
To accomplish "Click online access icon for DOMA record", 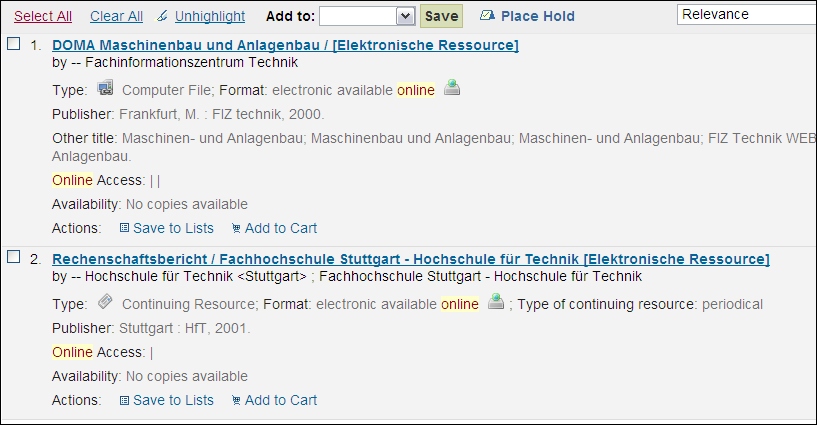I will (x=452, y=89).
